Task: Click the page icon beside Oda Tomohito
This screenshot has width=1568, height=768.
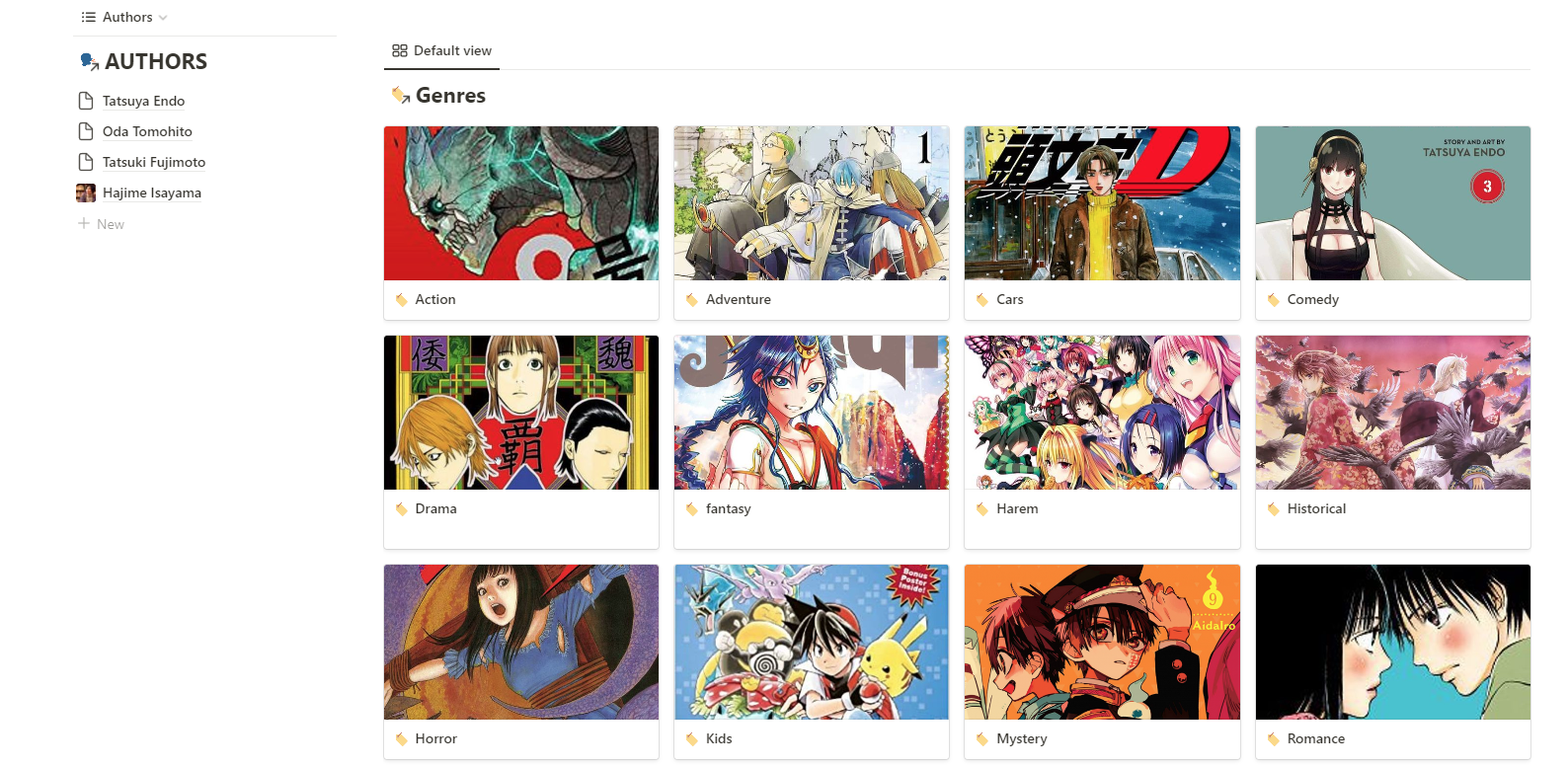Action: 86,131
